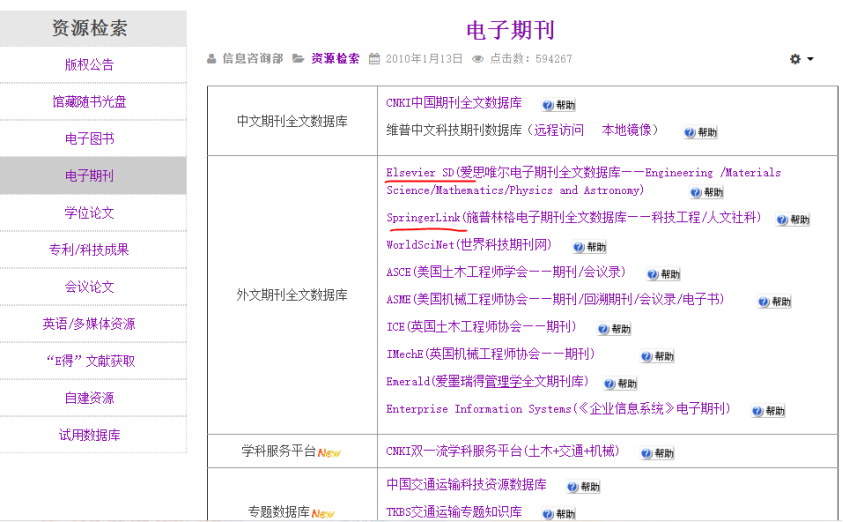Open the CNKI双一流学科服务平台 link

coord(503,451)
